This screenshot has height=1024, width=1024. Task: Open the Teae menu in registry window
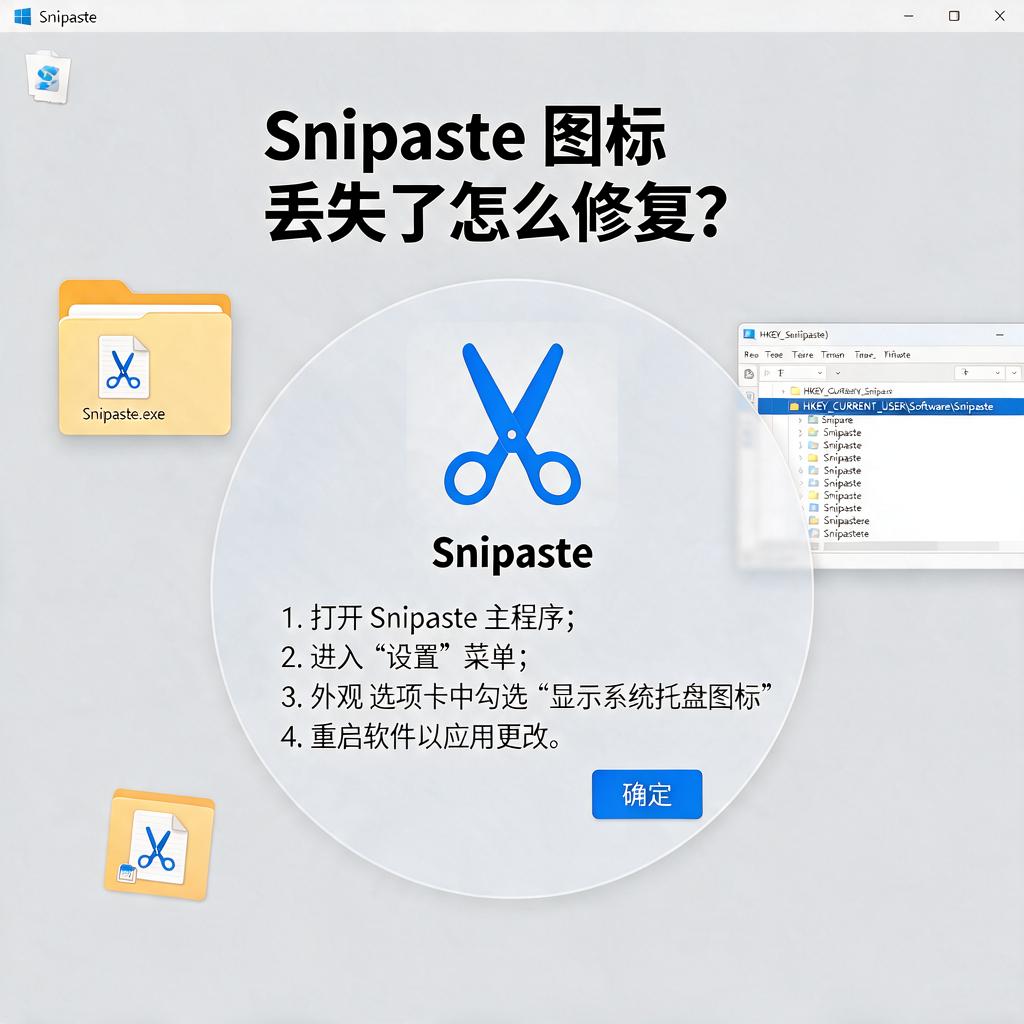(774, 355)
